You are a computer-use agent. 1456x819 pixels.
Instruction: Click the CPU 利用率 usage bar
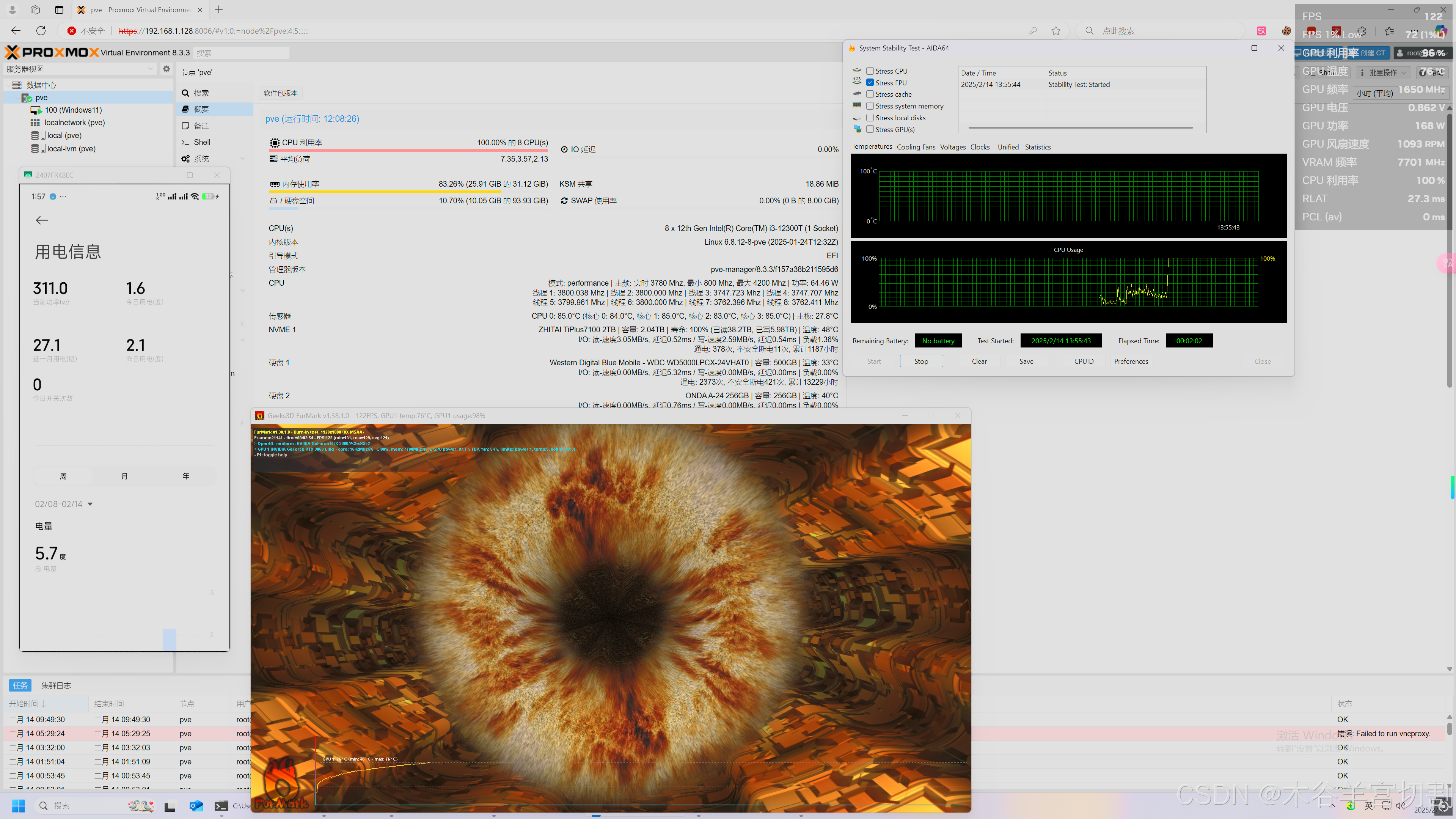[408, 150]
